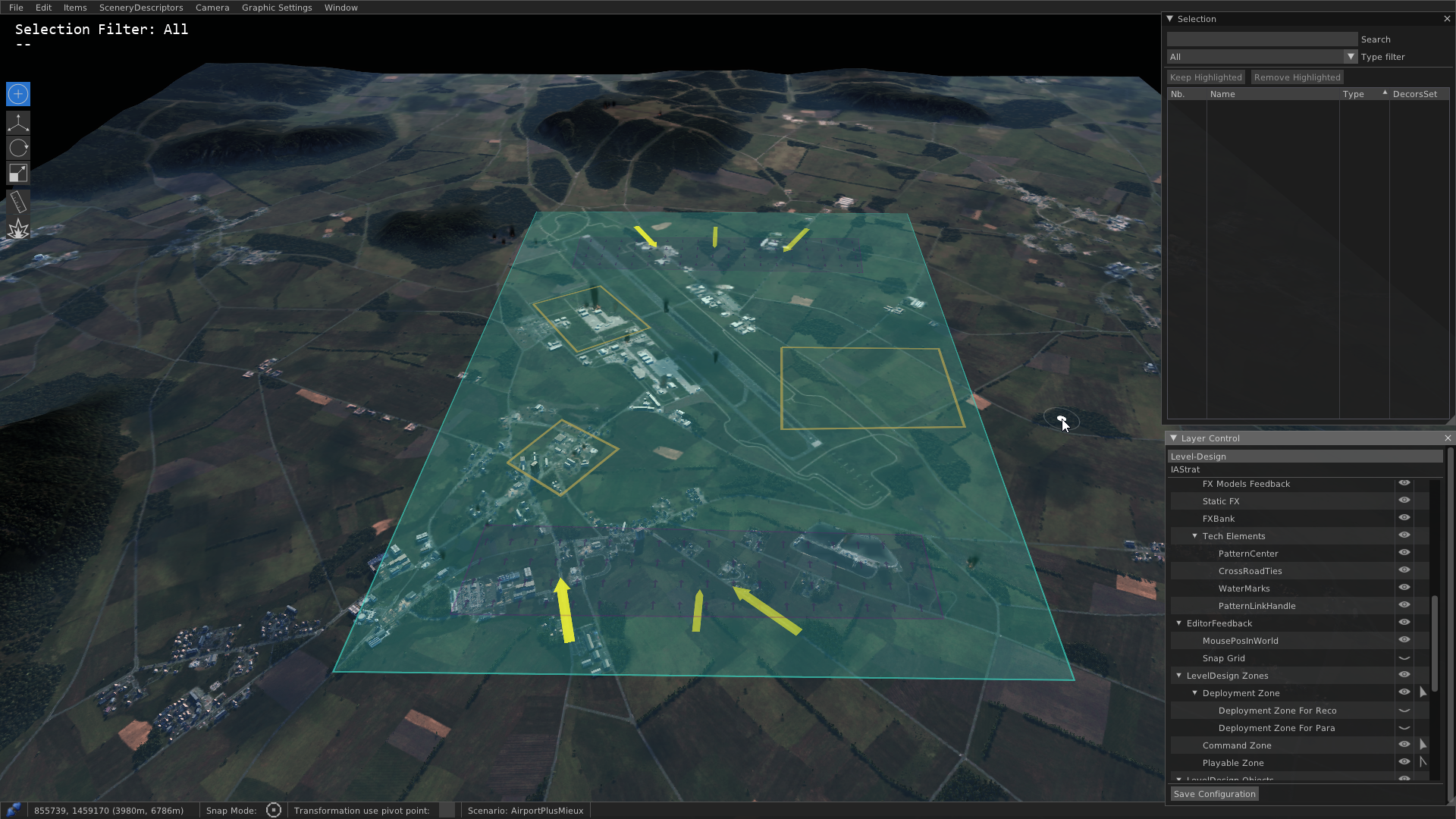Select the Add/Create tool
The height and width of the screenshot is (819, 1456).
click(17, 94)
